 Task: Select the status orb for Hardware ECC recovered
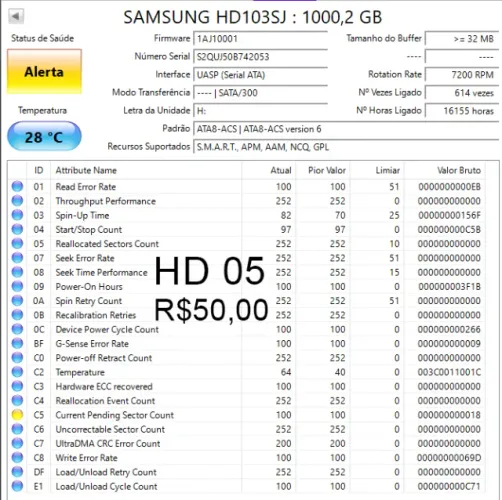click(17, 386)
